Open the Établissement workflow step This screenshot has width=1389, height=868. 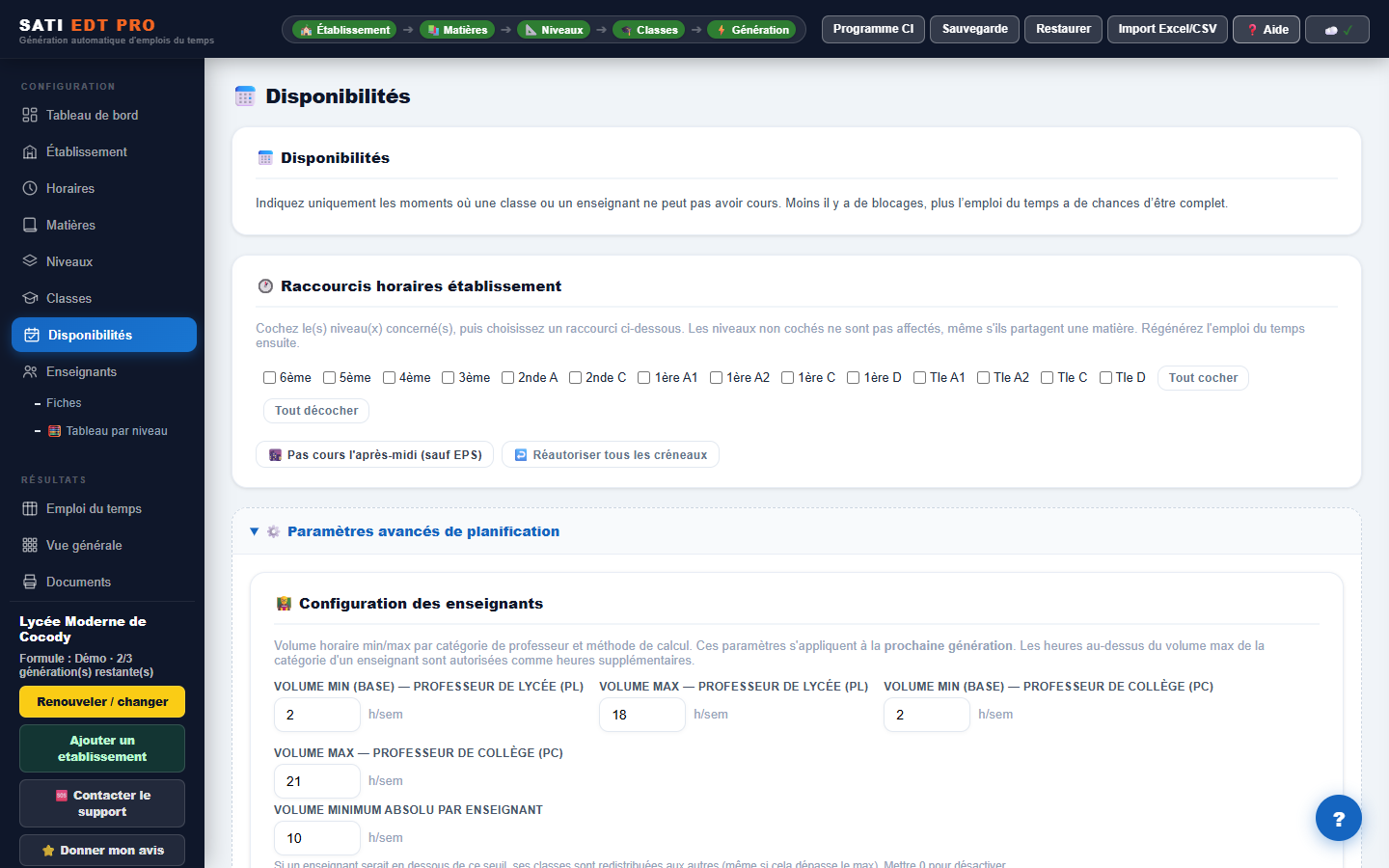click(x=345, y=30)
